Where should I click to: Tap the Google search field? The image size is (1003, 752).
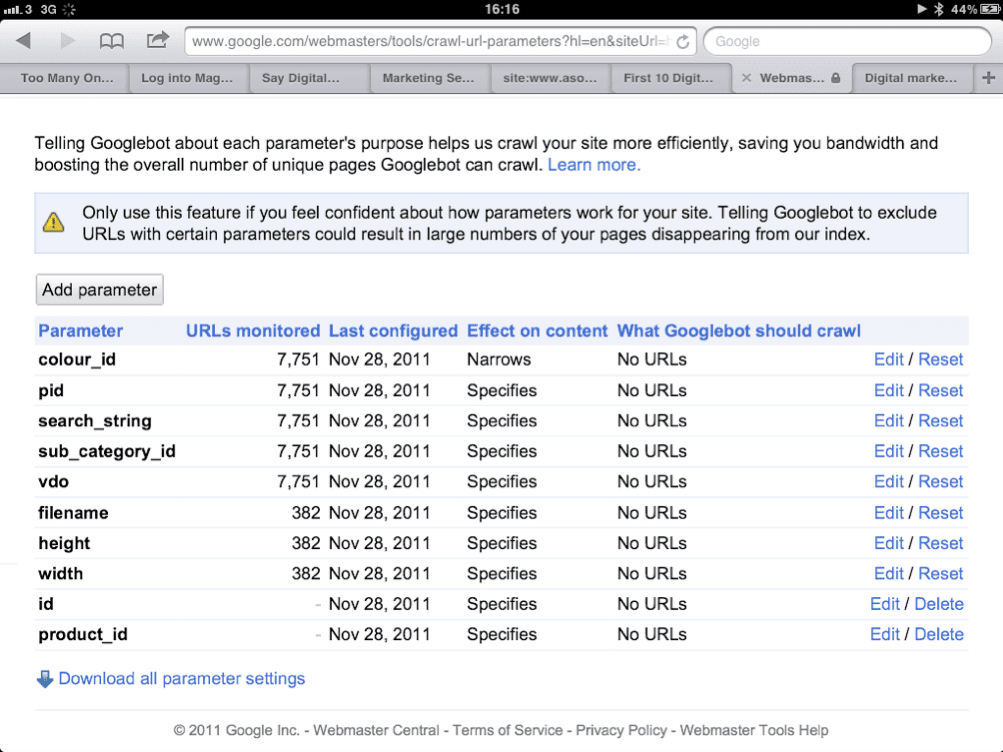pos(846,42)
